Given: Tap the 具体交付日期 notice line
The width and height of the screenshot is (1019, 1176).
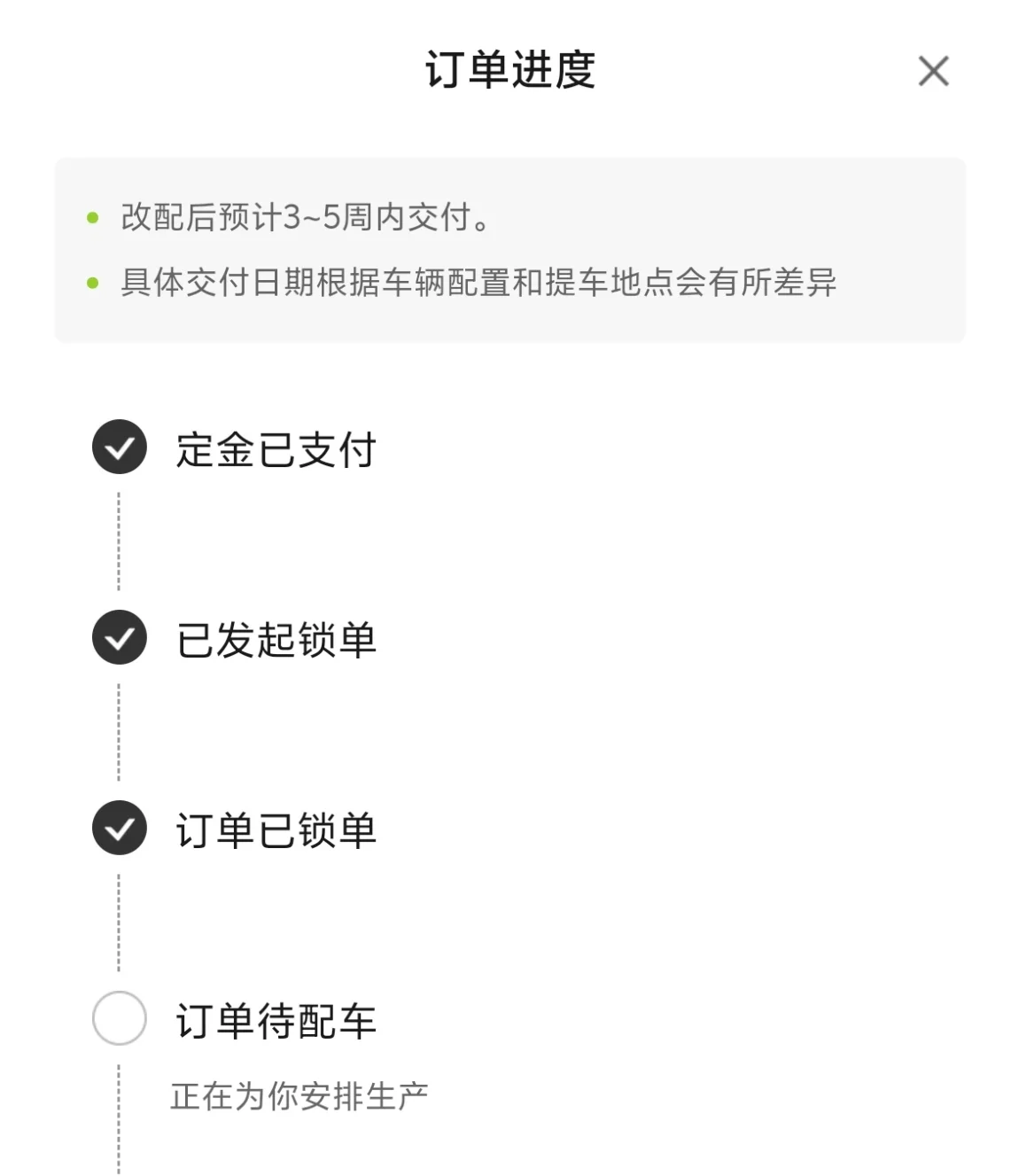Looking at the screenshot, I should pyautogui.click(x=478, y=283).
